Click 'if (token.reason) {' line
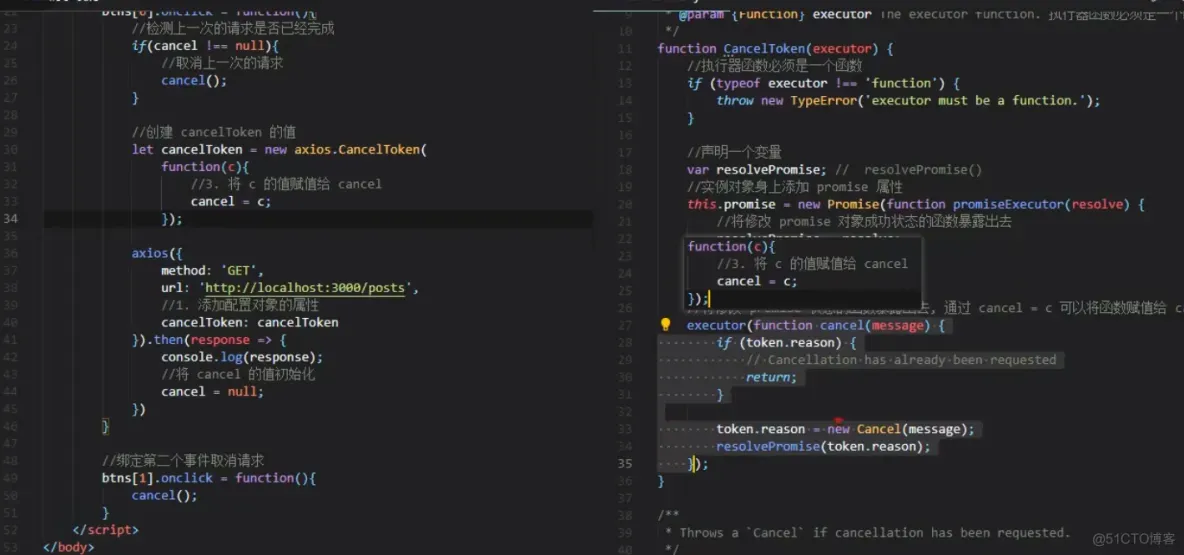 [x=786, y=343]
